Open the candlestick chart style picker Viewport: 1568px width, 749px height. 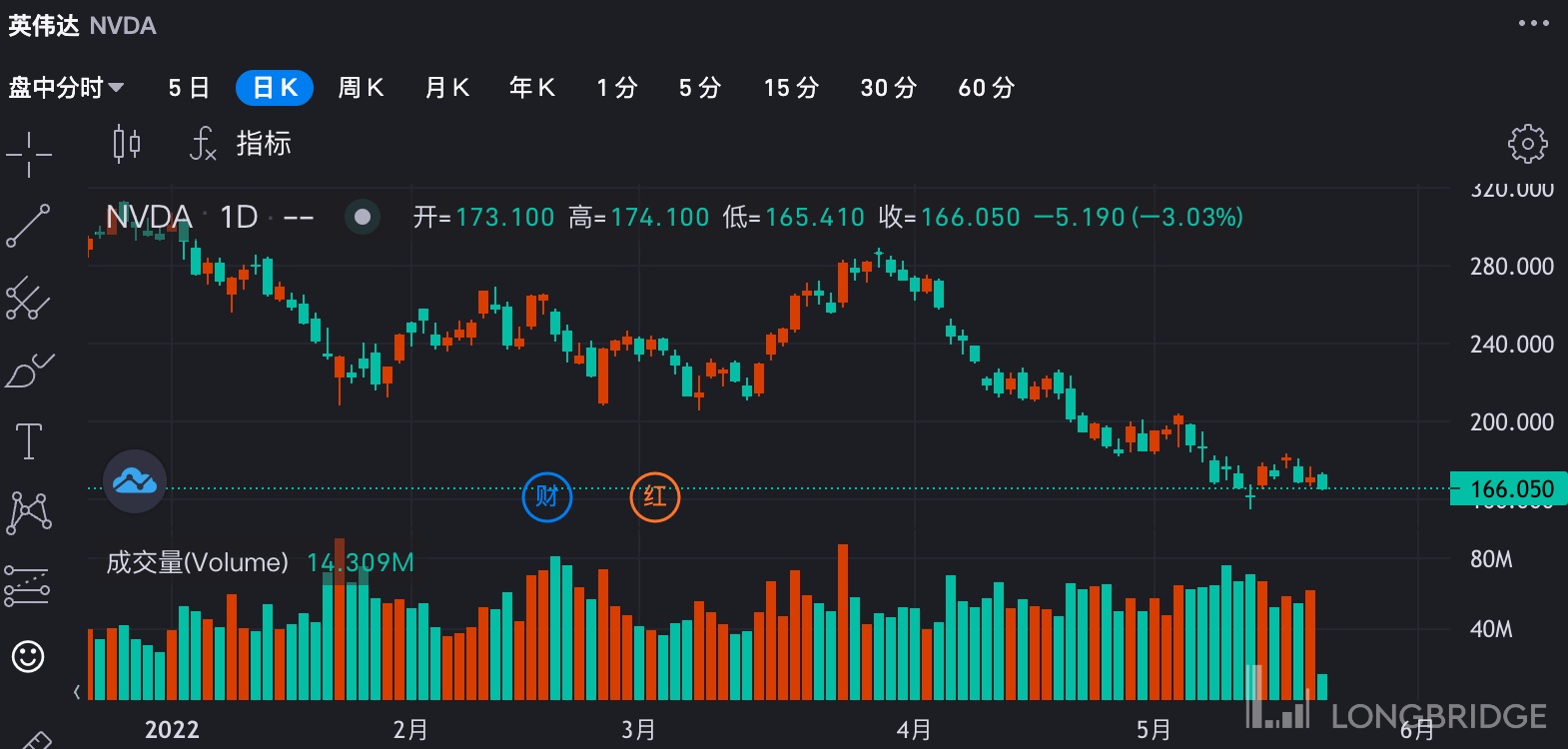coord(127,144)
